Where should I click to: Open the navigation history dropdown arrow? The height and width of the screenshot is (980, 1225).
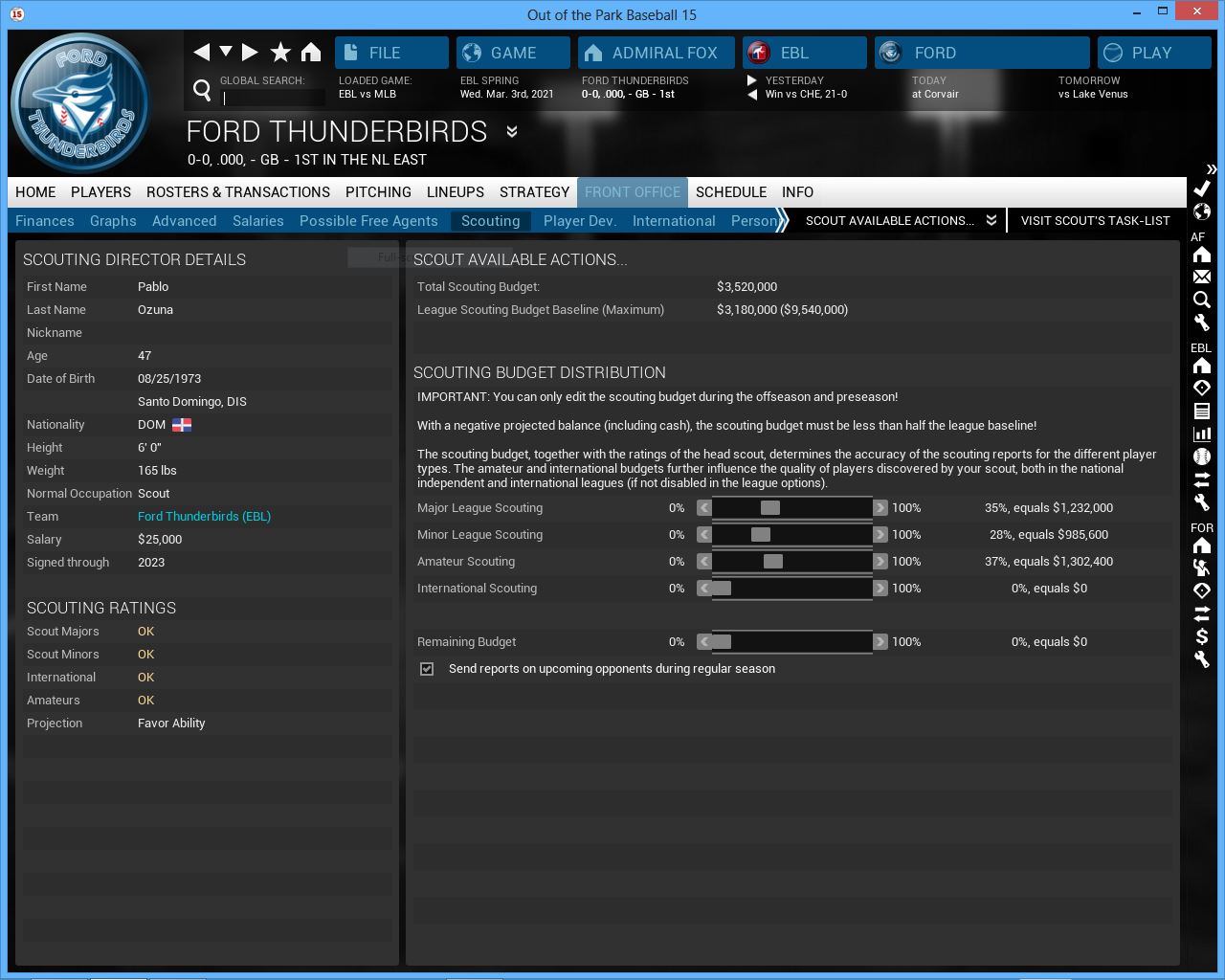click(x=226, y=52)
